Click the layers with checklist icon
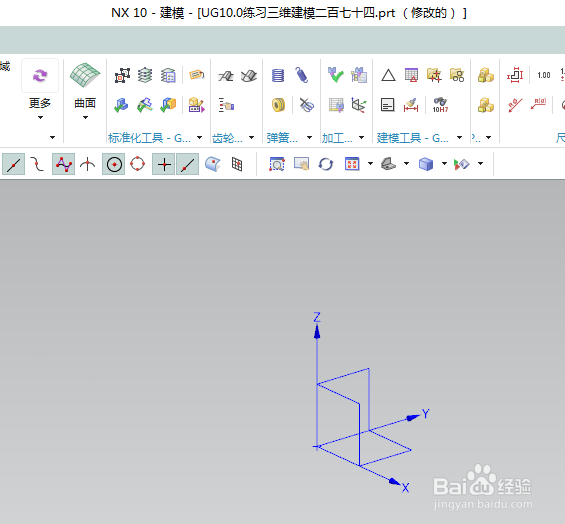This screenshot has height=524, width=565. 168,75
